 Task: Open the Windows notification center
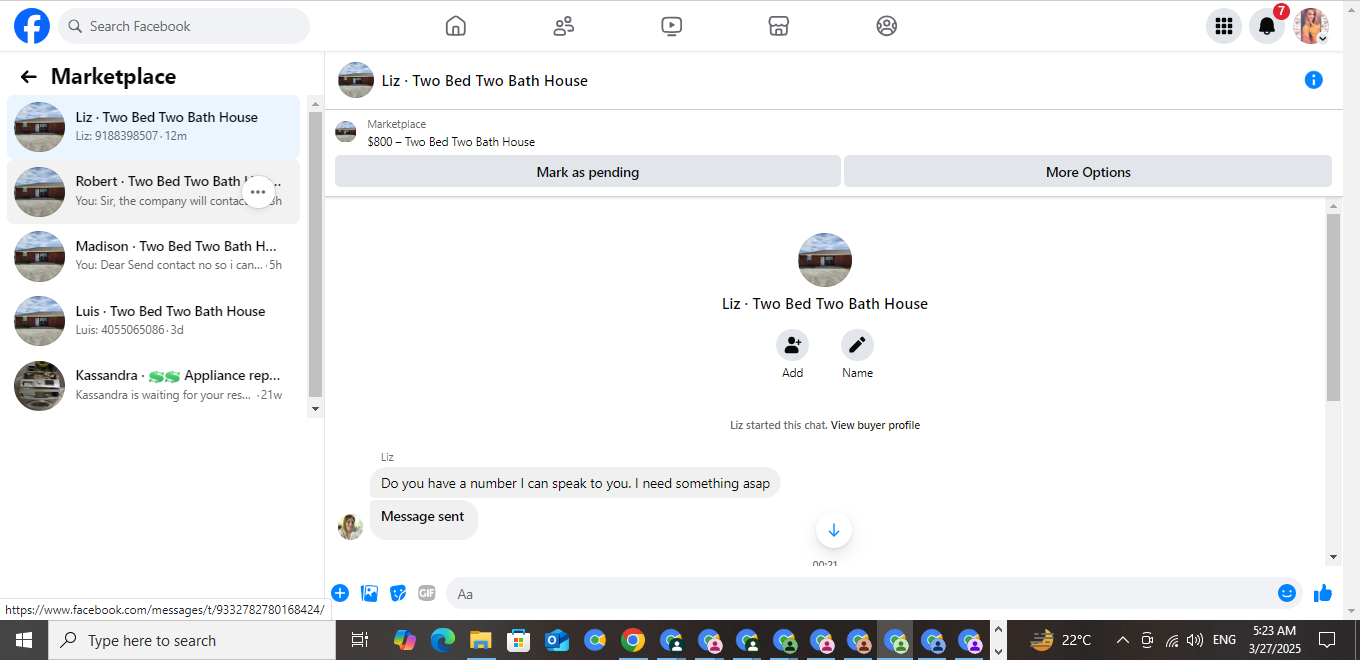[1326, 640]
